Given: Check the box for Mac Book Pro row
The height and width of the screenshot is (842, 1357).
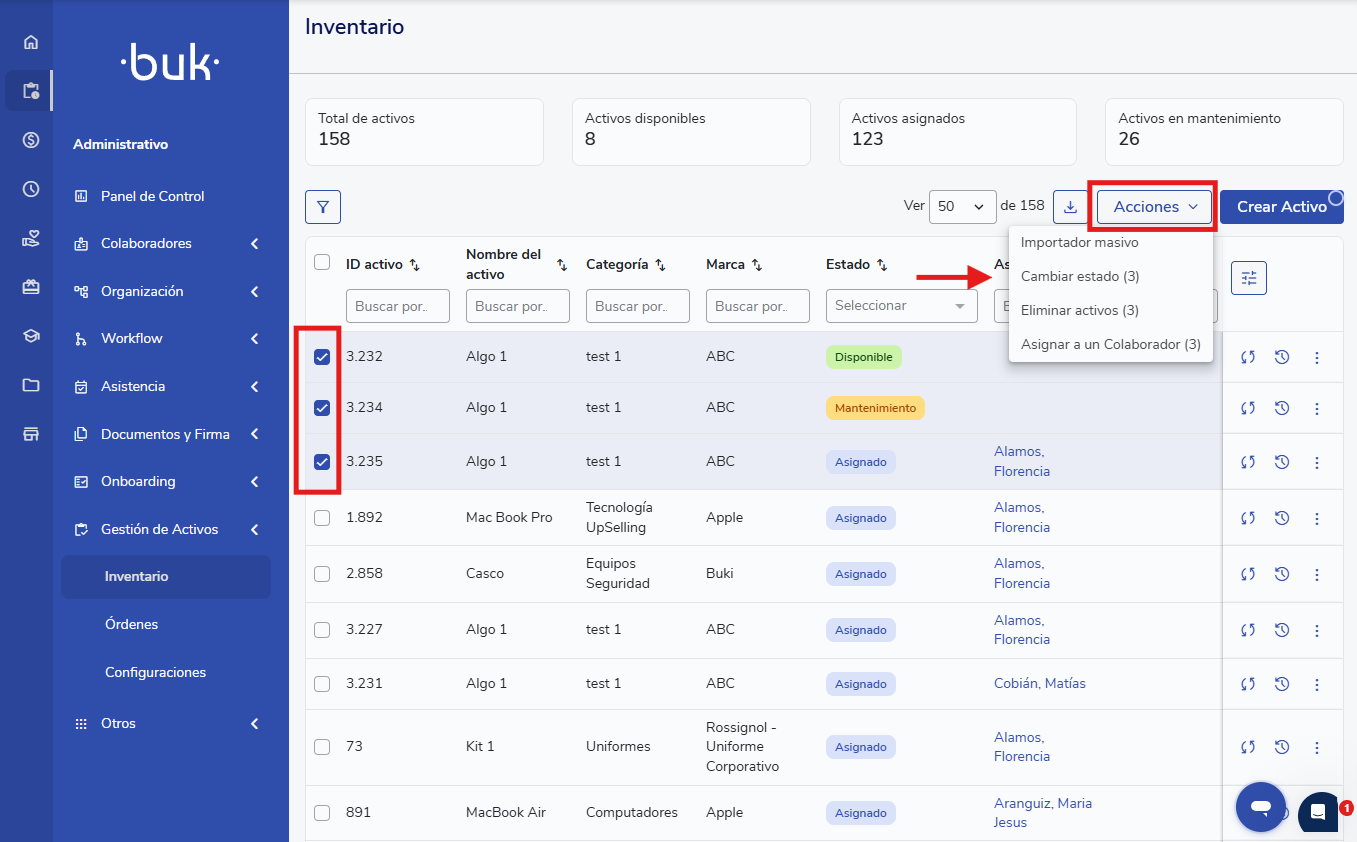Looking at the screenshot, I should (322, 518).
